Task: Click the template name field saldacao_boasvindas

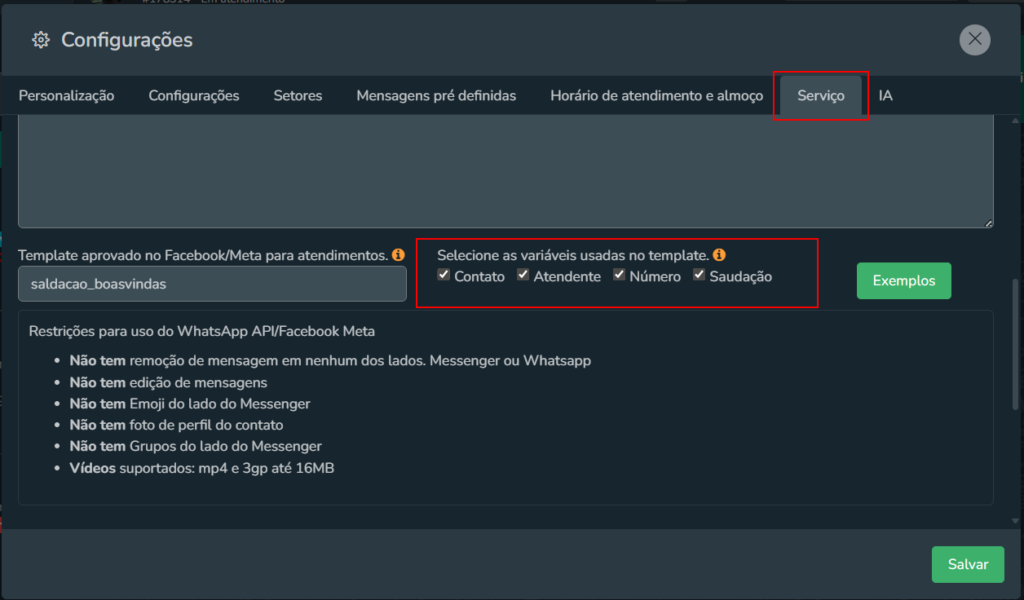Action: [212, 284]
